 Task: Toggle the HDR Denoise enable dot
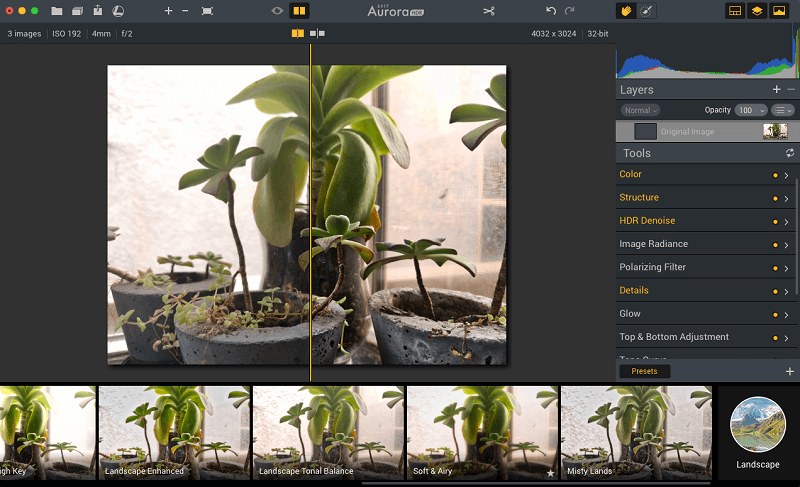coord(775,222)
